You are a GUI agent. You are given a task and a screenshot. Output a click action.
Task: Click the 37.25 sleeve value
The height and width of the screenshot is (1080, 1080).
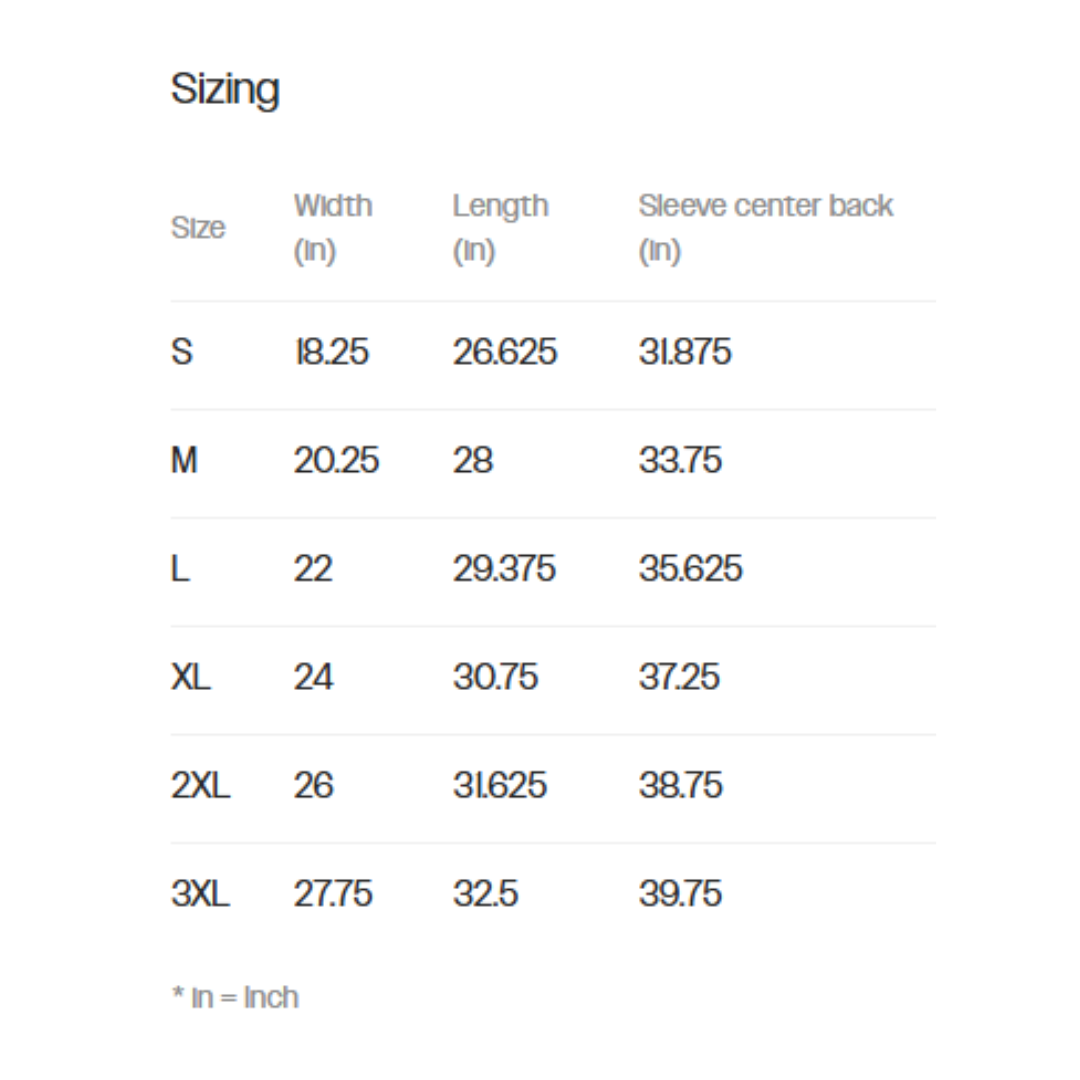pos(678,676)
